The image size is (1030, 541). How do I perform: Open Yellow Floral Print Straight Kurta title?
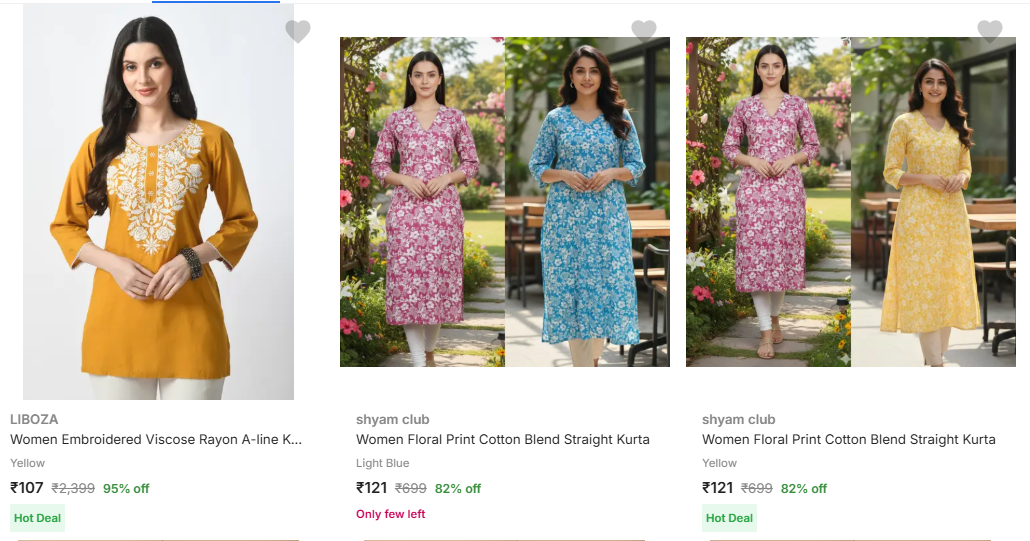[849, 439]
